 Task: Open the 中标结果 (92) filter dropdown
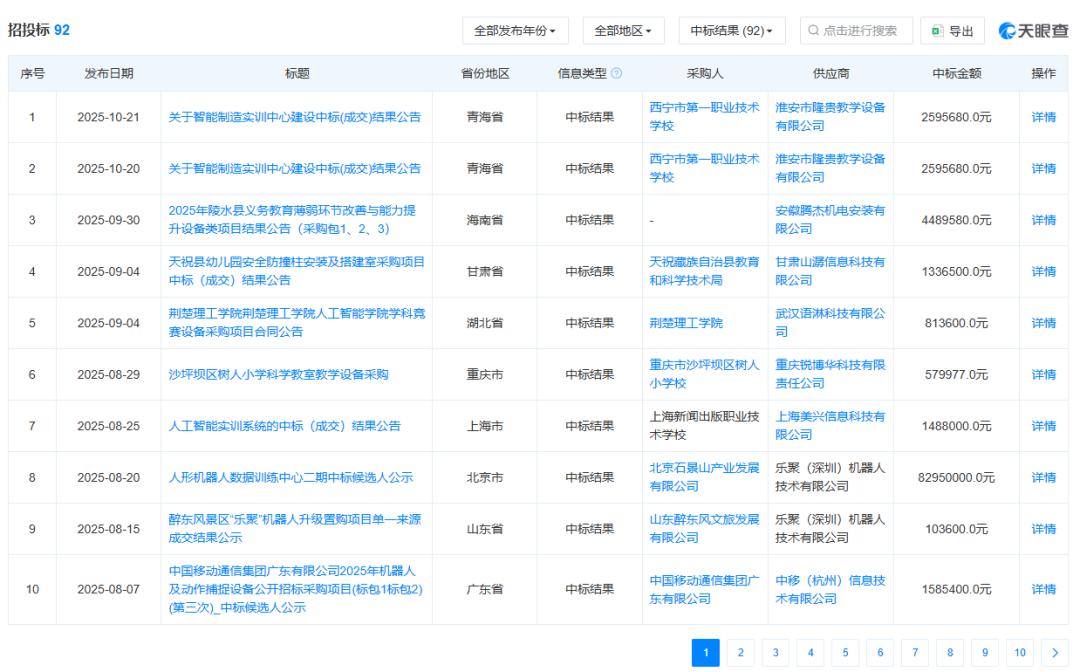(732, 31)
